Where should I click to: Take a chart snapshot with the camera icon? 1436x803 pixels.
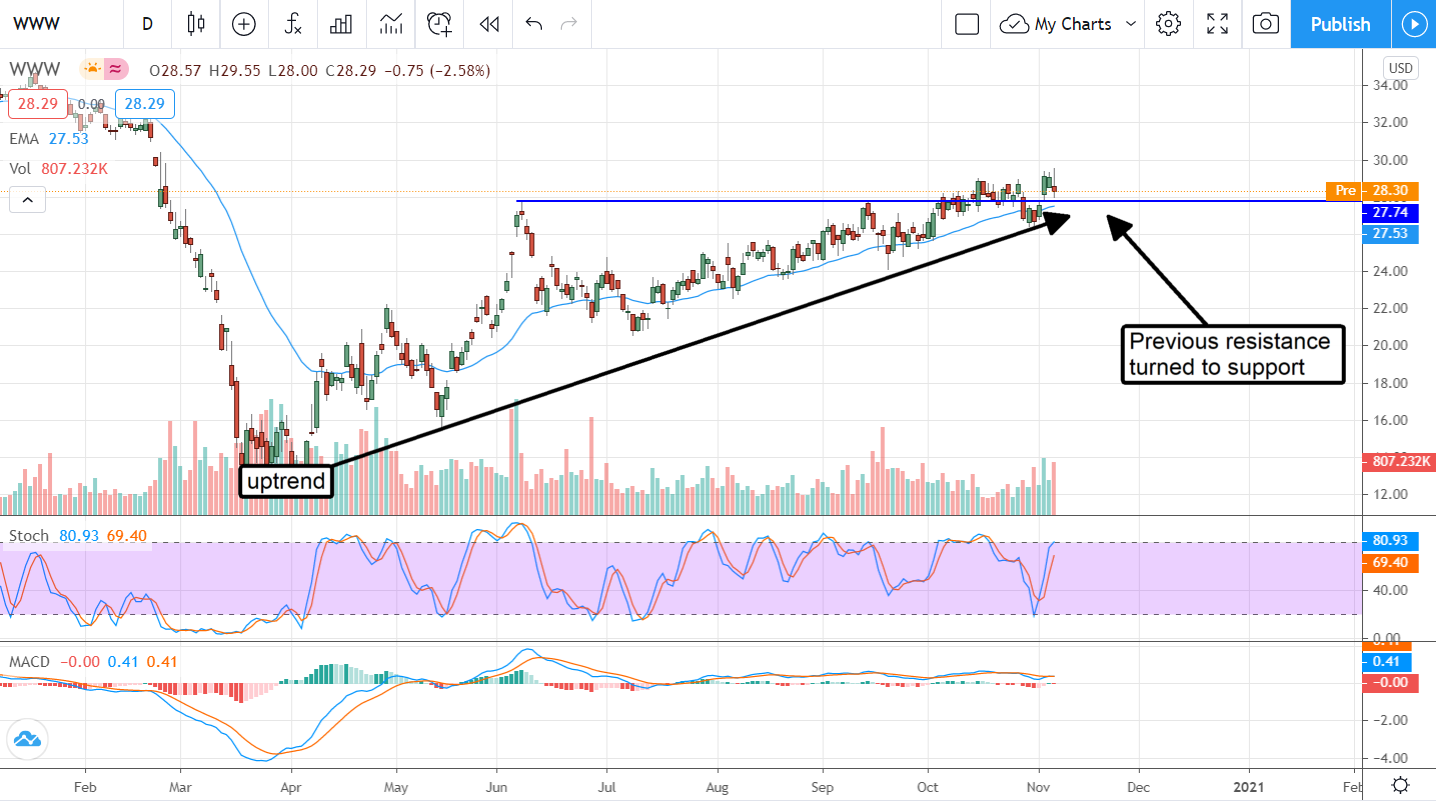[1266, 24]
